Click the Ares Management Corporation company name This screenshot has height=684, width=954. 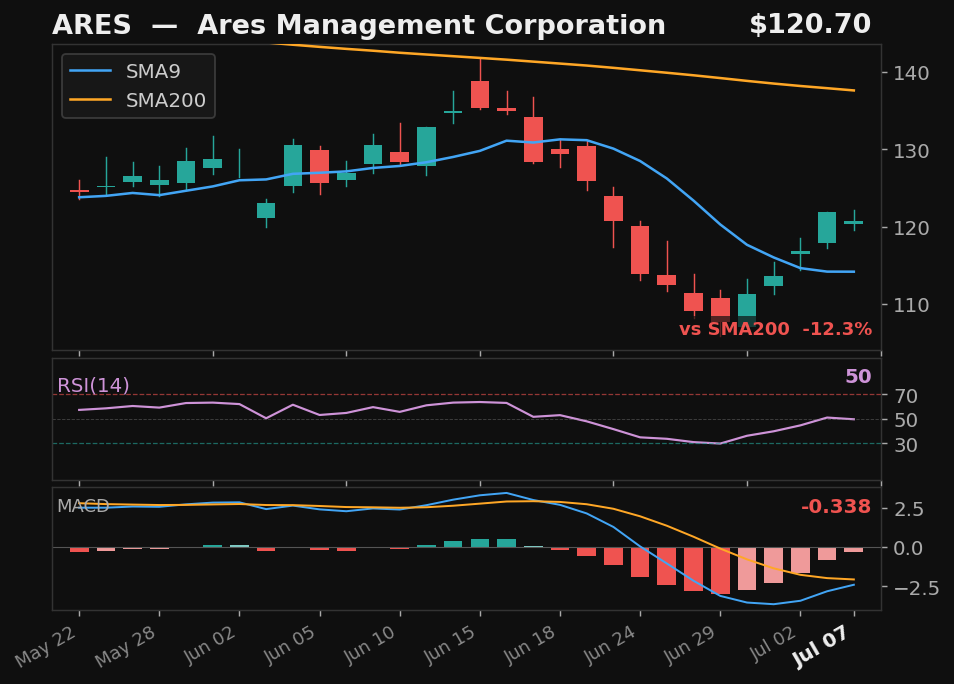[431, 25]
